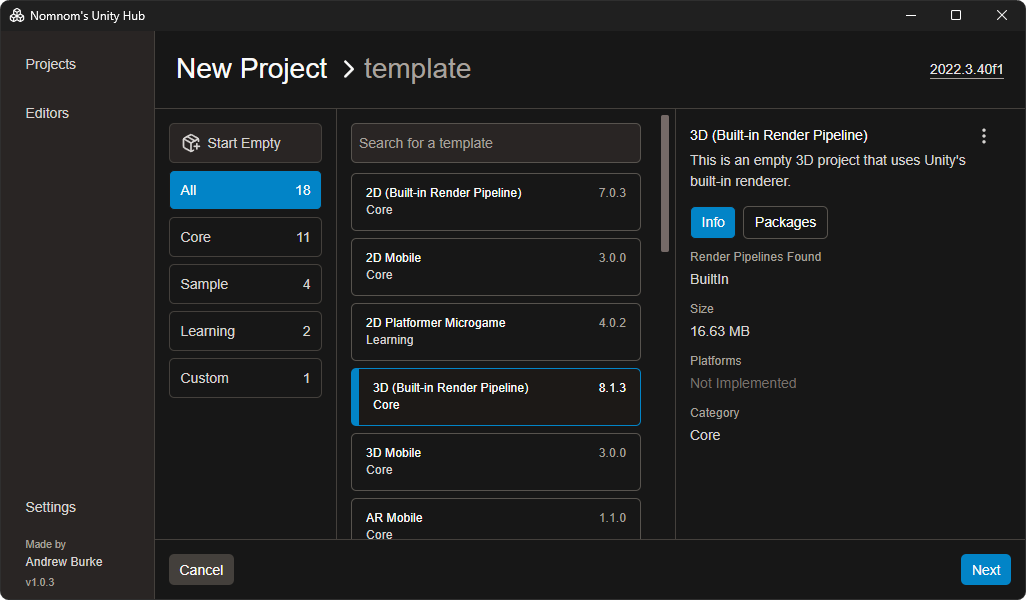Click the v1.0.3 version label
The width and height of the screenshot is (1026, 600).
40,582
